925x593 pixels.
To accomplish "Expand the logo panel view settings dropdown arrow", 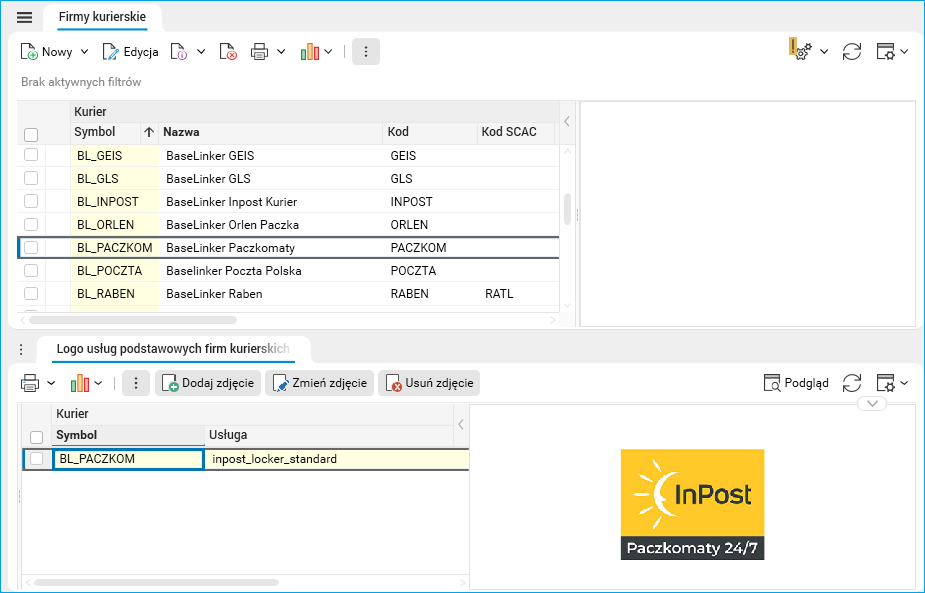I will 904,383.
